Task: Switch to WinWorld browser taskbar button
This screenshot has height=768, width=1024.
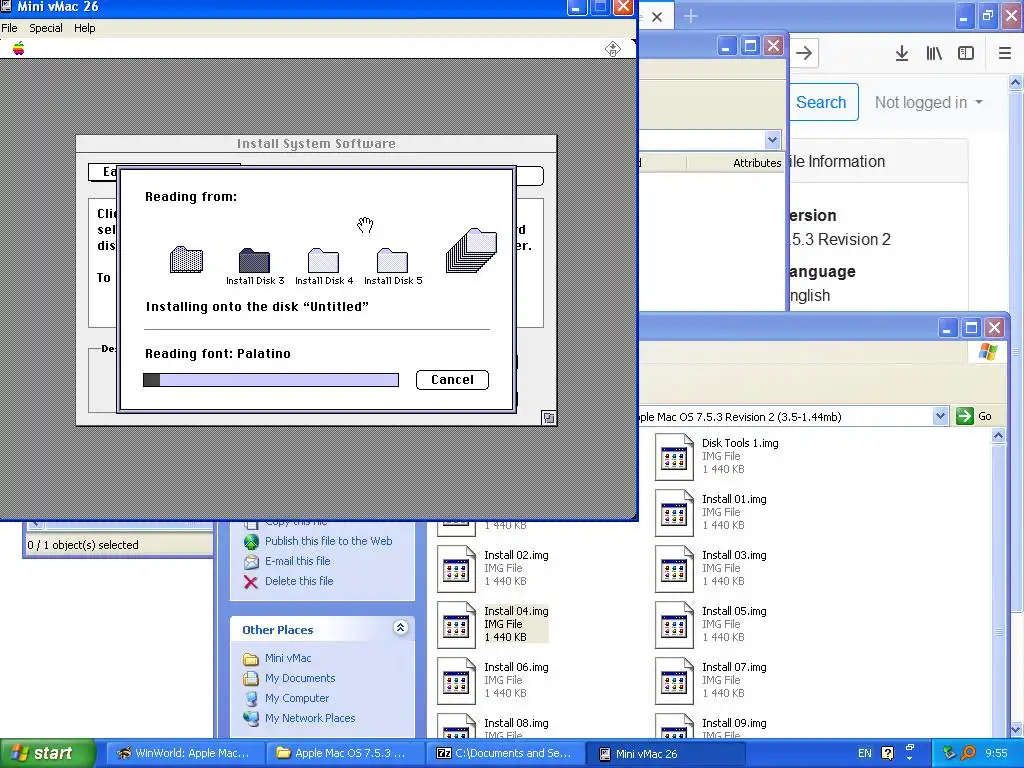Action: pos(185,753)
